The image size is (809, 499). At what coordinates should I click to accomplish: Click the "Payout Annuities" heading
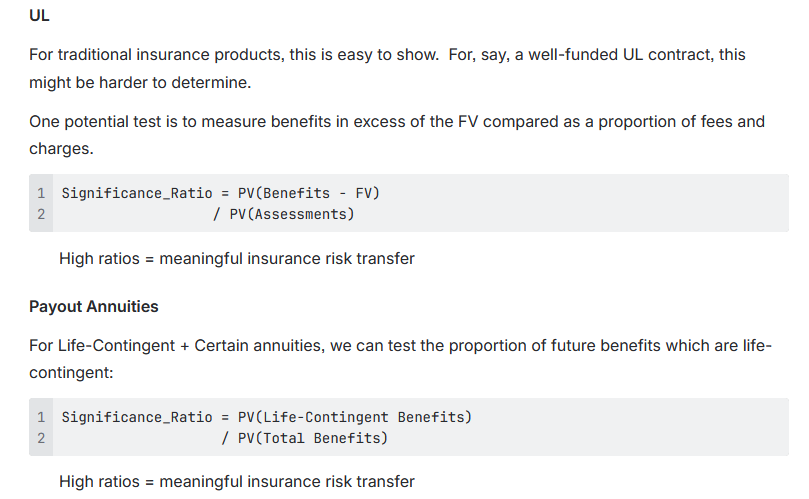(x=93, y=306)
